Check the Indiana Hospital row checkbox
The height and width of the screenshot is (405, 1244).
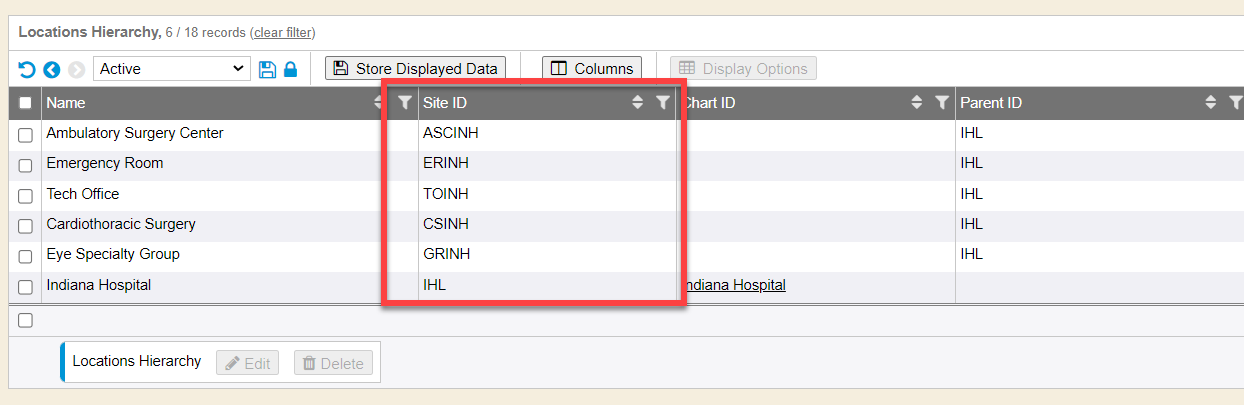26,287
